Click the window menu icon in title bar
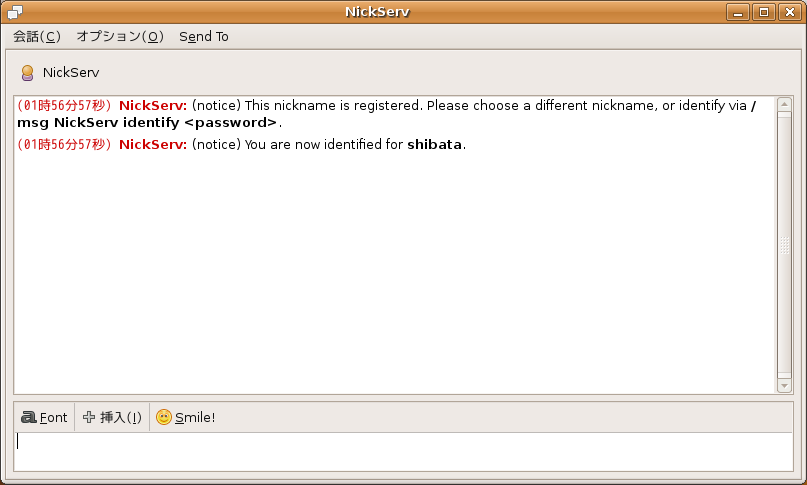807x485 pixels. 15,12
